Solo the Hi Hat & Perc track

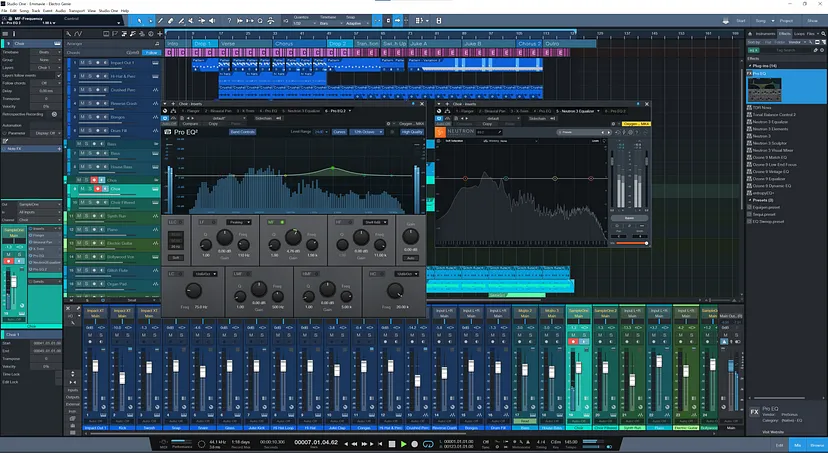pyautogui.click(x=90, y=76)
